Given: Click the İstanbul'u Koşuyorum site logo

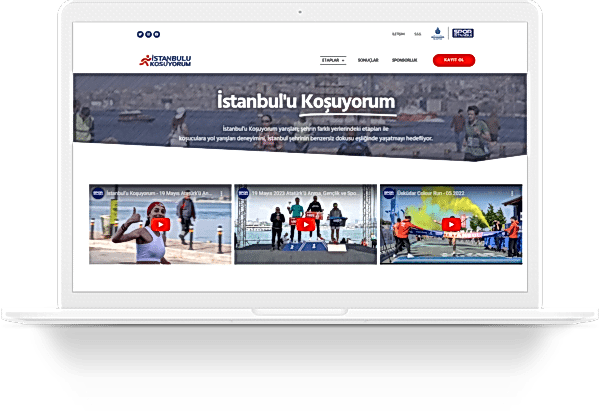Looking at the screenshot, I should click(165, 60).
